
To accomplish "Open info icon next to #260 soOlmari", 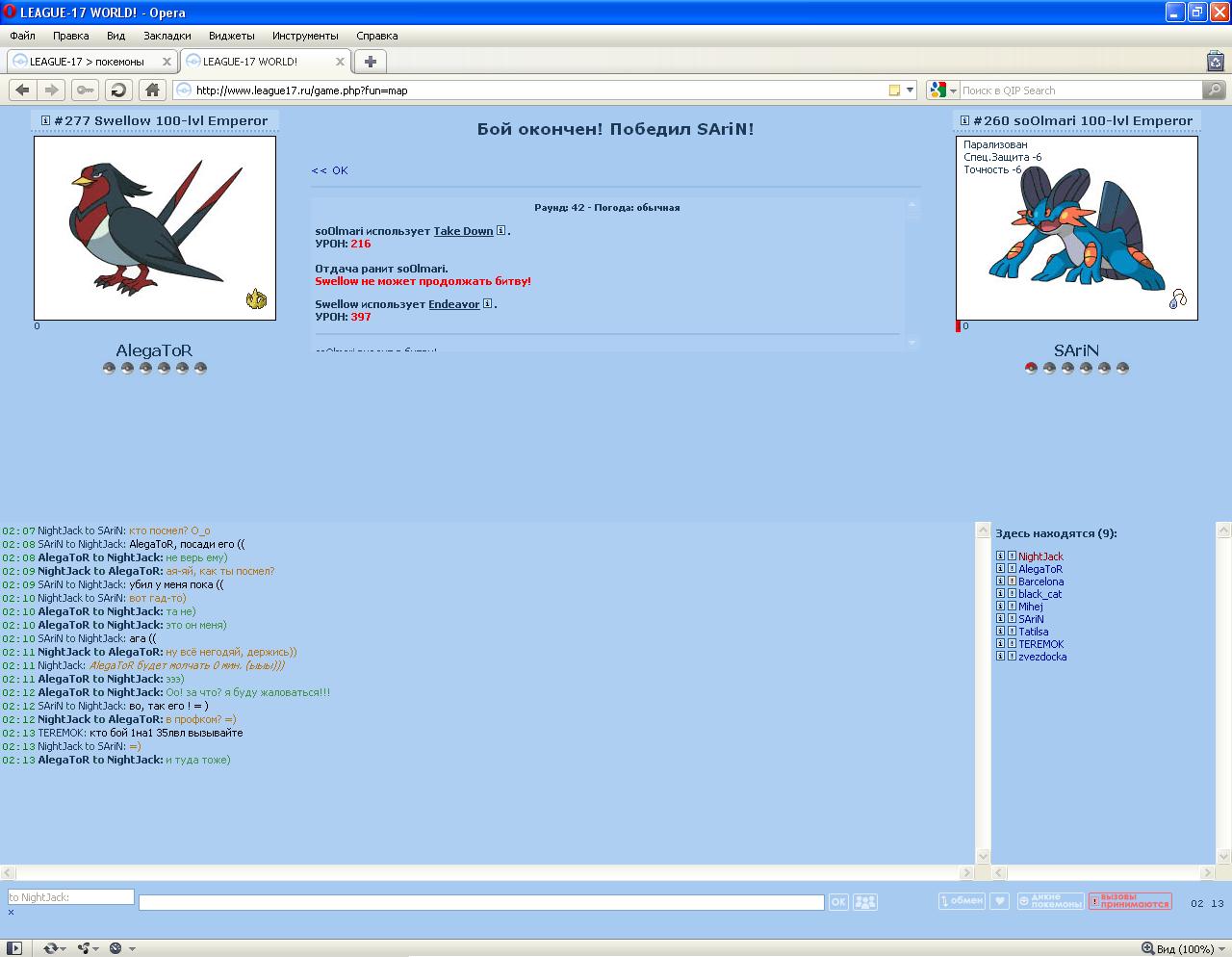I will [x=964, y=120].
